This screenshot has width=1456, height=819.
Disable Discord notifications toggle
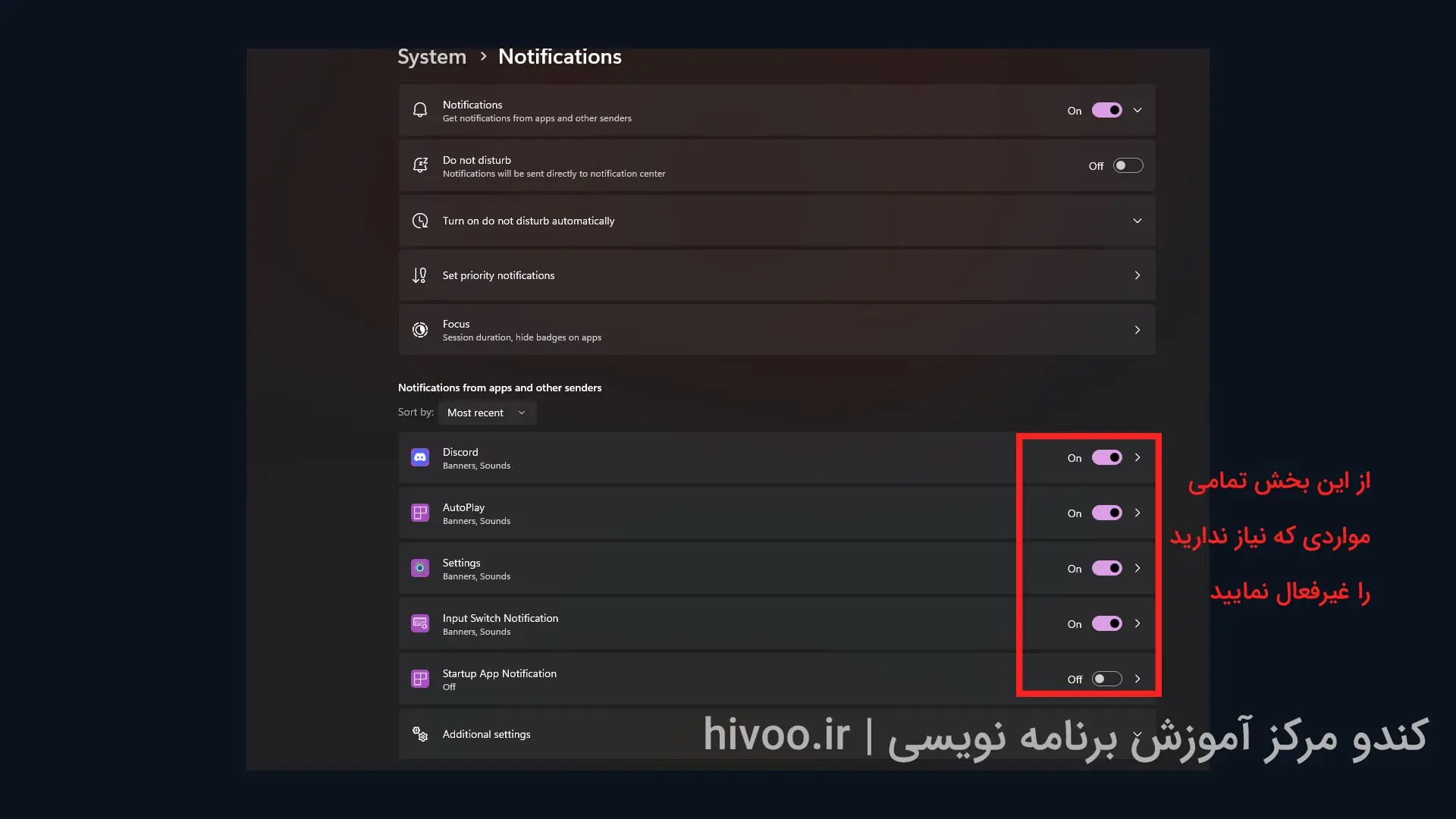point(1107,457)
